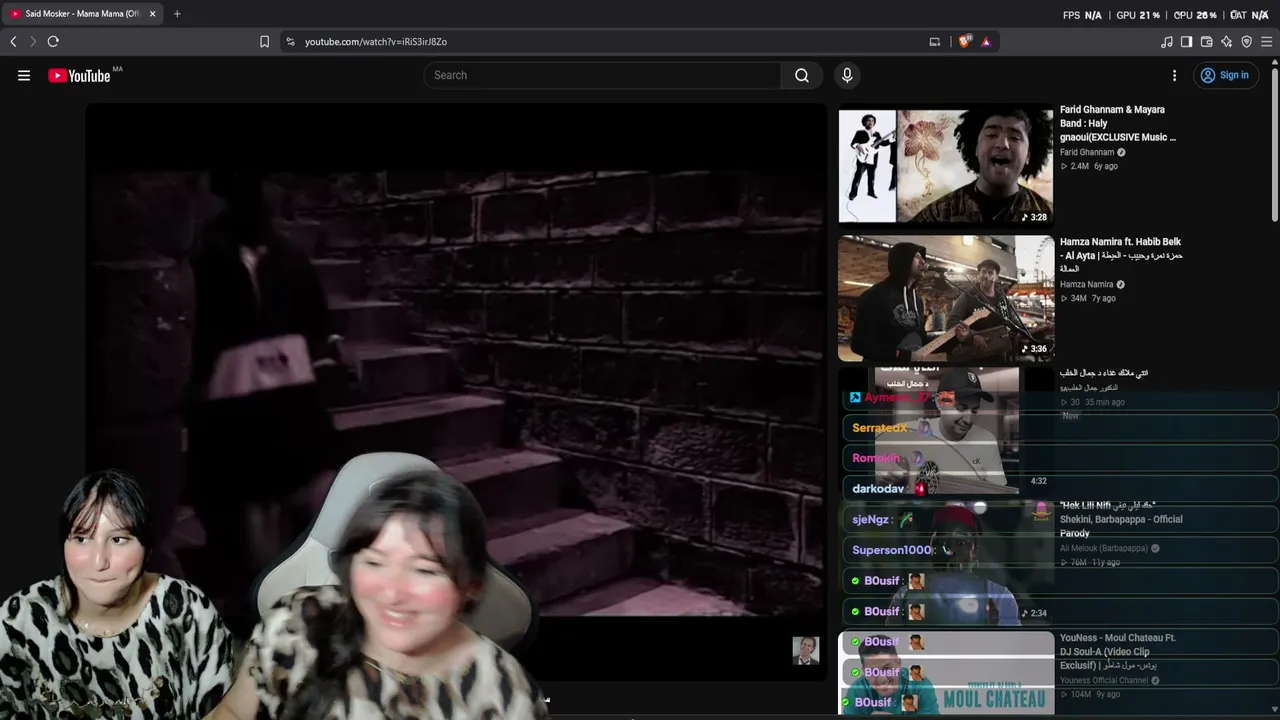Open Hamza Namira Al Ayta video thumbnail
The height and width of the screenshot is (720, 1280).
pos(946,298)
